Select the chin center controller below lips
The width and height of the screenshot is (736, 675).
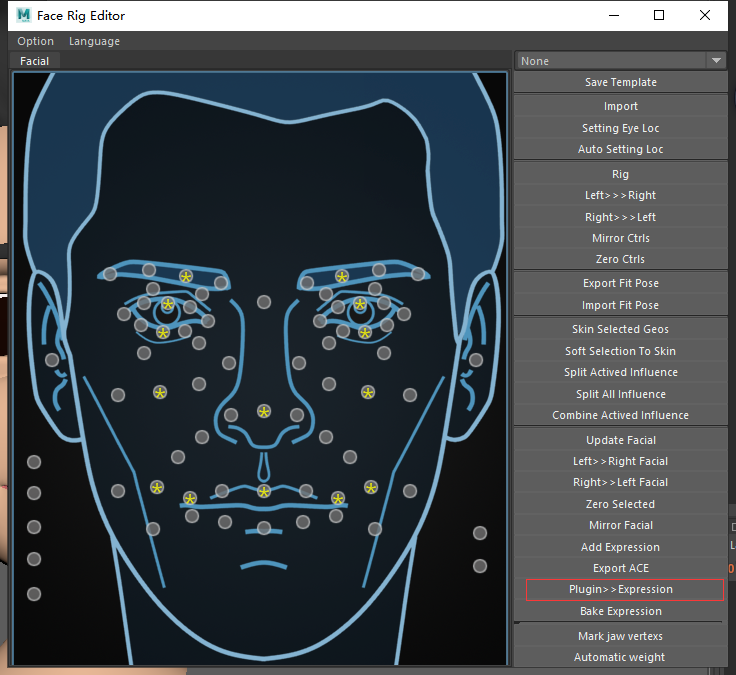(264, 528)
